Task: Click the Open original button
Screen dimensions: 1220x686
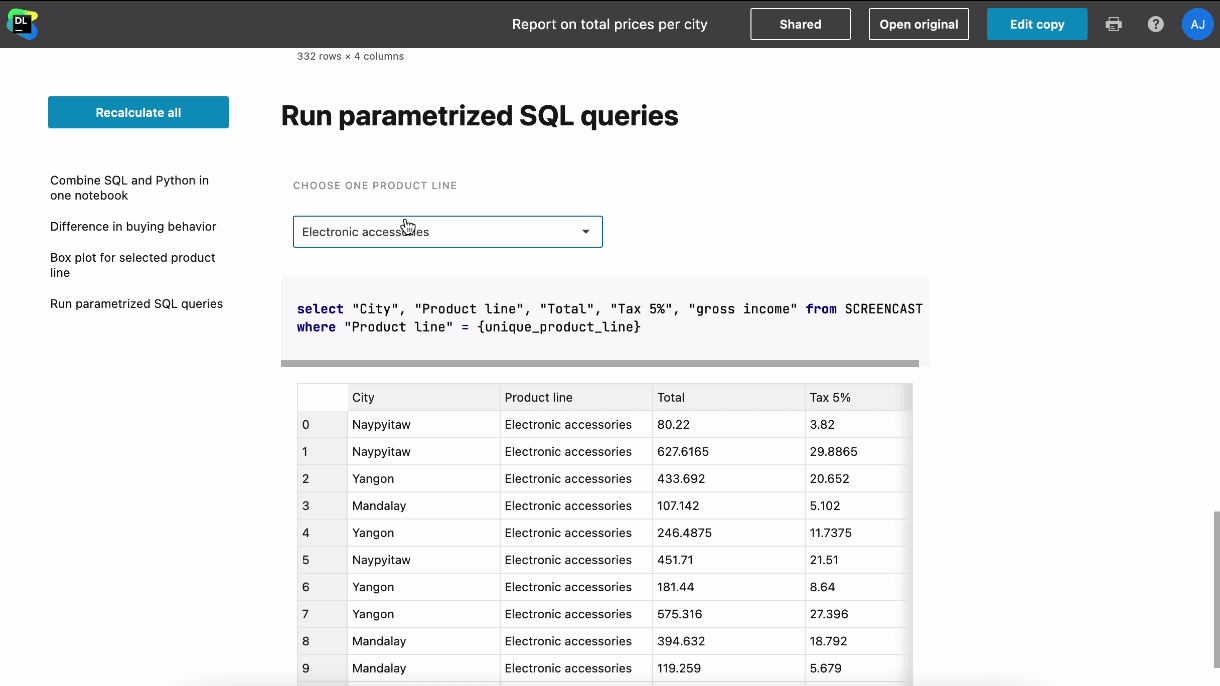Action: [x=919, y=24]
